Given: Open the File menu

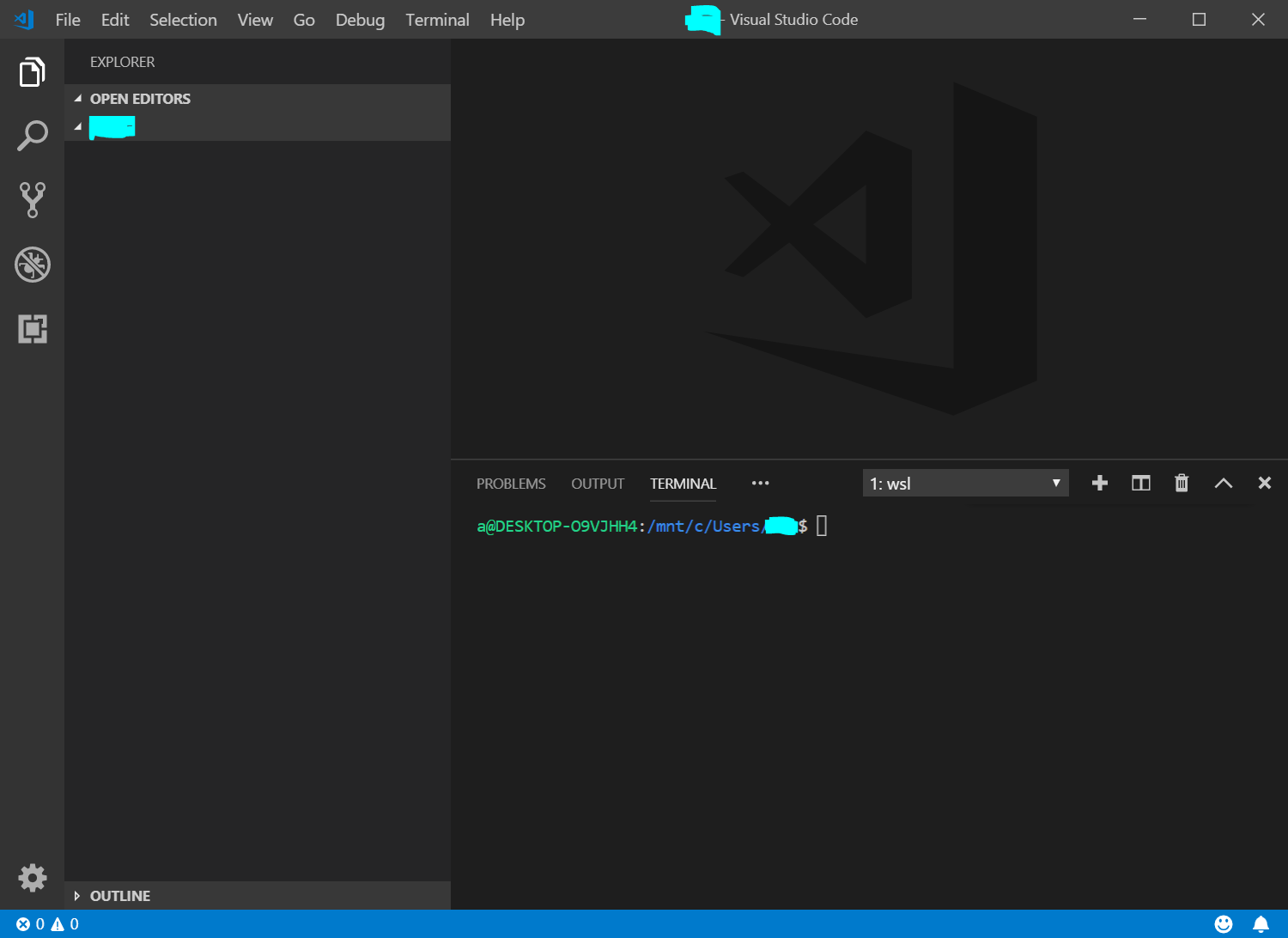Looking at the screenshot, I should tap(68, 20).
